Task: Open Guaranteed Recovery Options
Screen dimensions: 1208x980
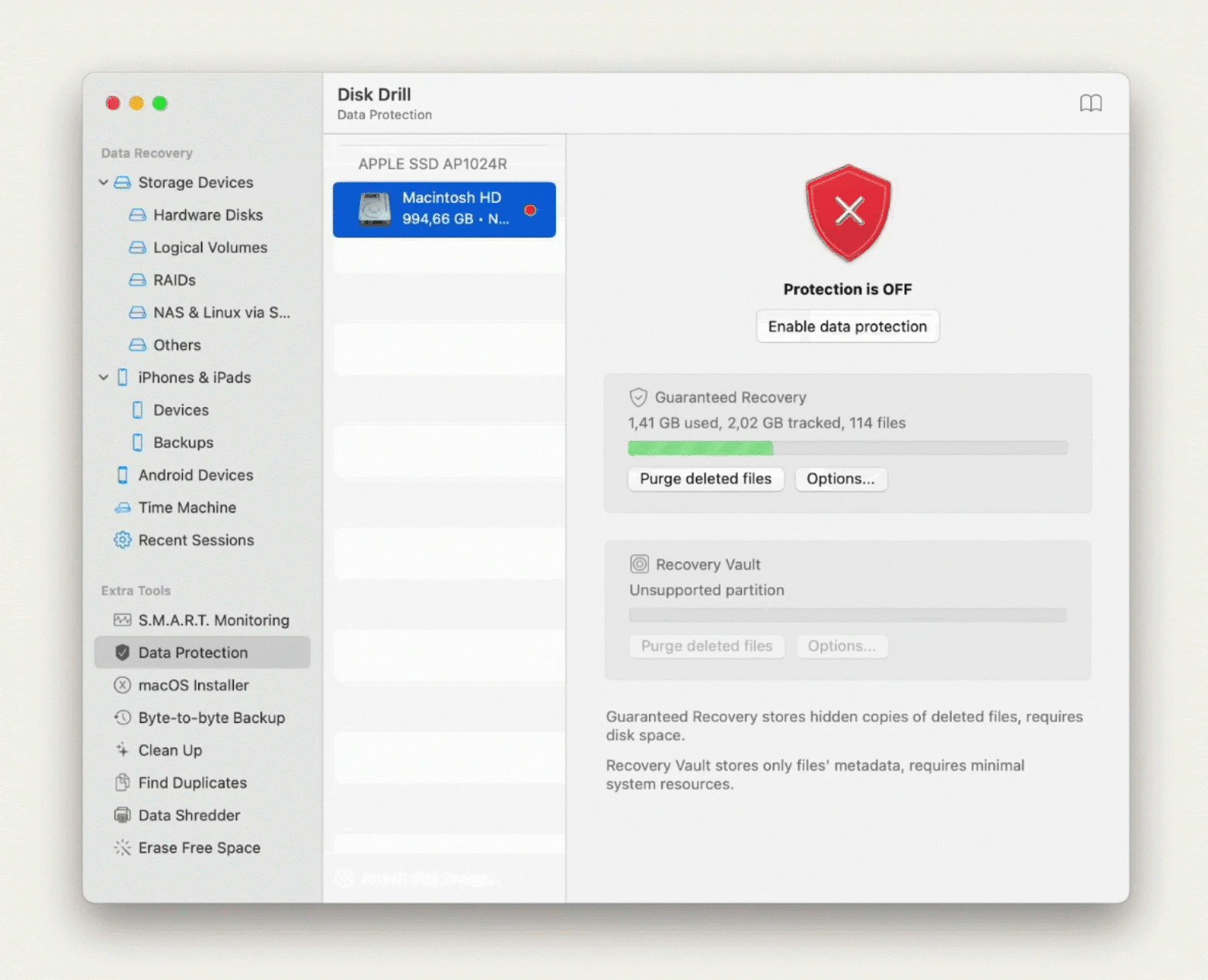Action: 841,479
